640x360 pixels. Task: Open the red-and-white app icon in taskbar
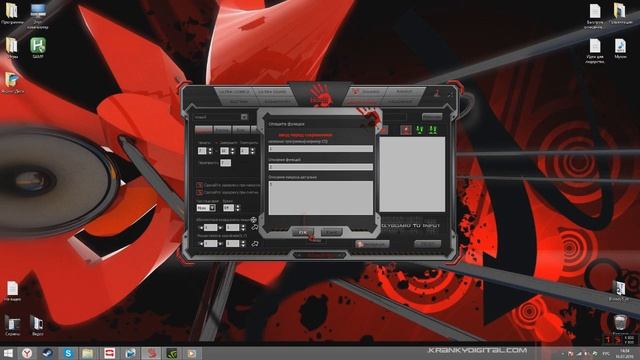point(109,353)
